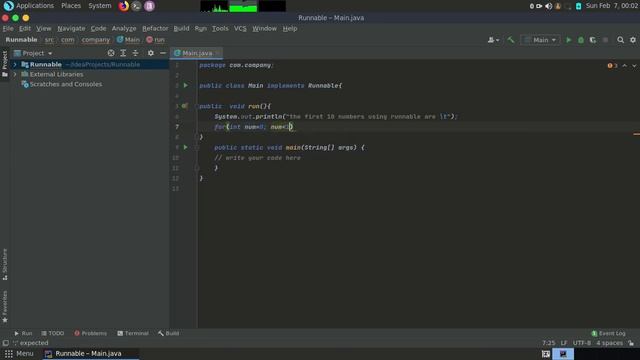Go to previous highlighted error arrow
Viewport: 640px width, 360px height.
(x=624, y=66)
